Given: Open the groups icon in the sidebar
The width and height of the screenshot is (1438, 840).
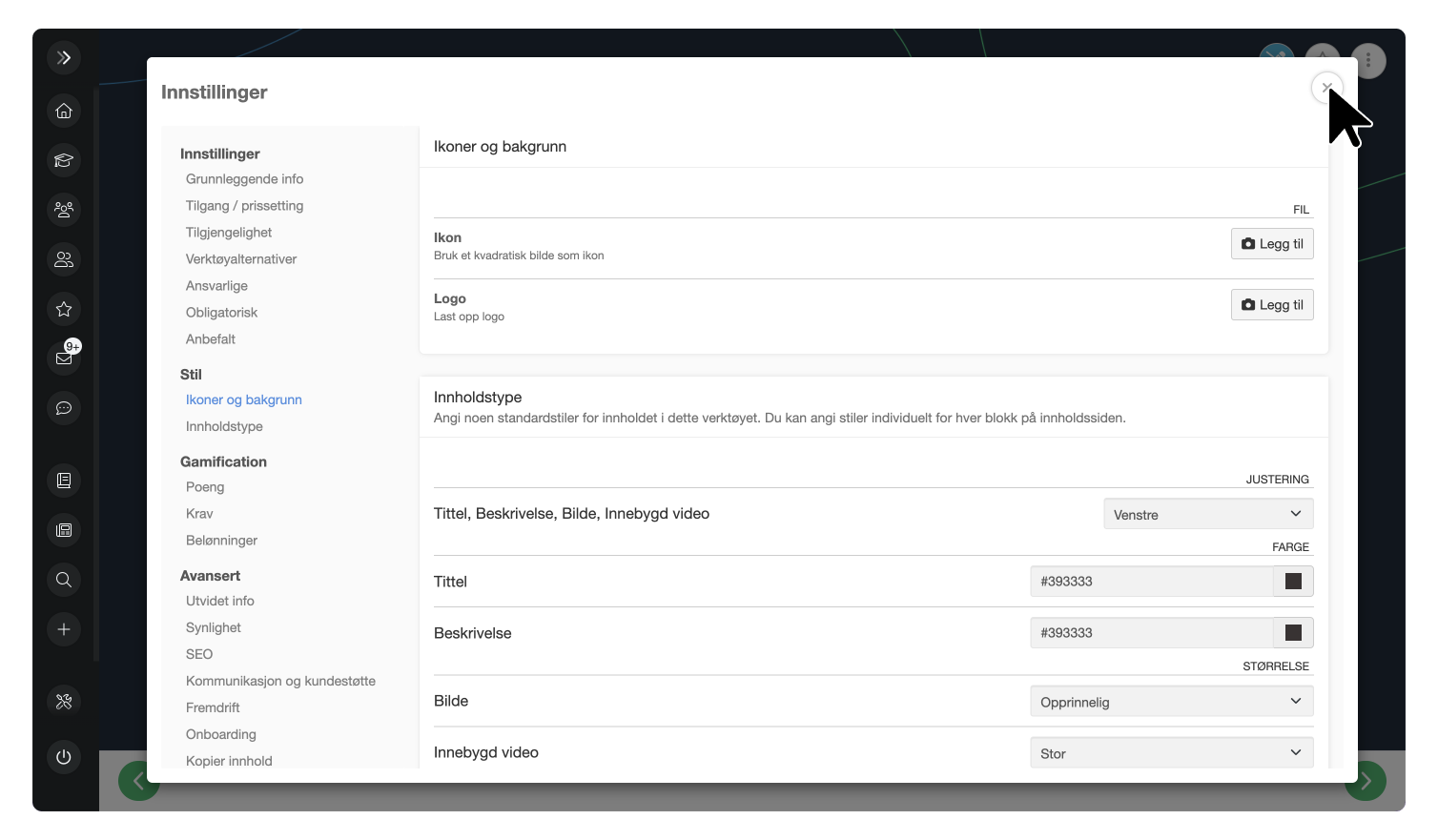Looking at the screenshot, I should 64,210.
